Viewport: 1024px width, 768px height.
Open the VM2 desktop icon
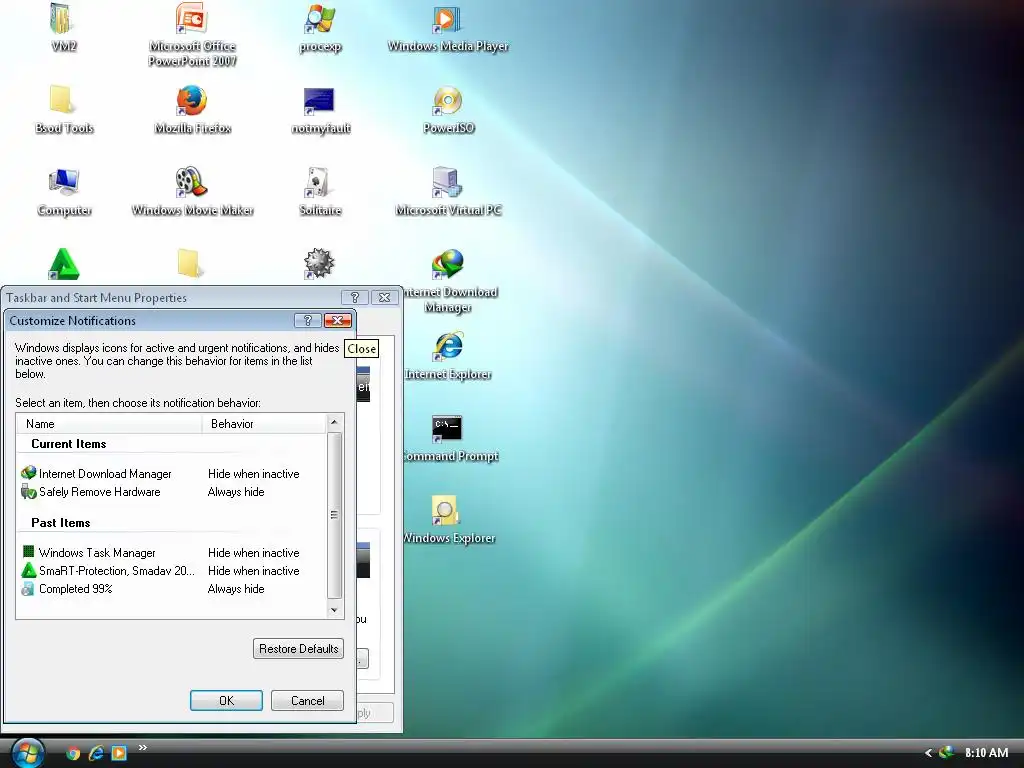pyautogui.click(x=63, y=26)
